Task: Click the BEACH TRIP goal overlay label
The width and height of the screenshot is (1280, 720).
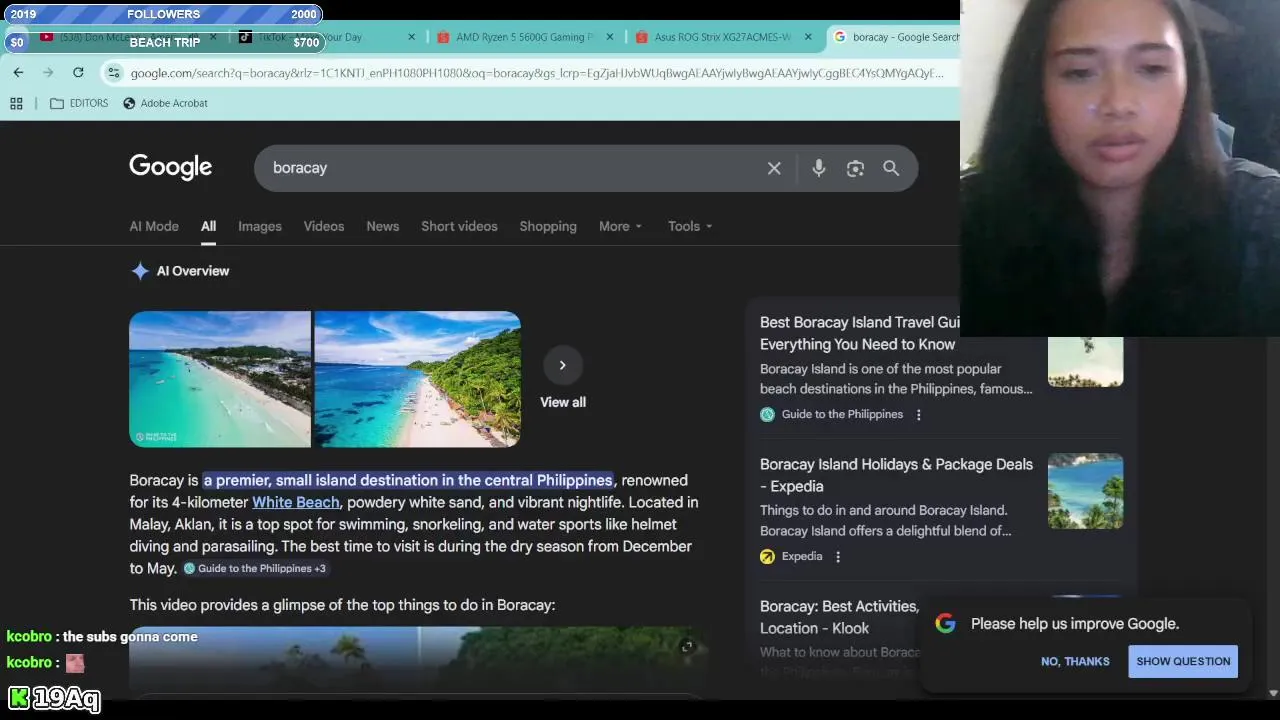Action: point(165,42)
